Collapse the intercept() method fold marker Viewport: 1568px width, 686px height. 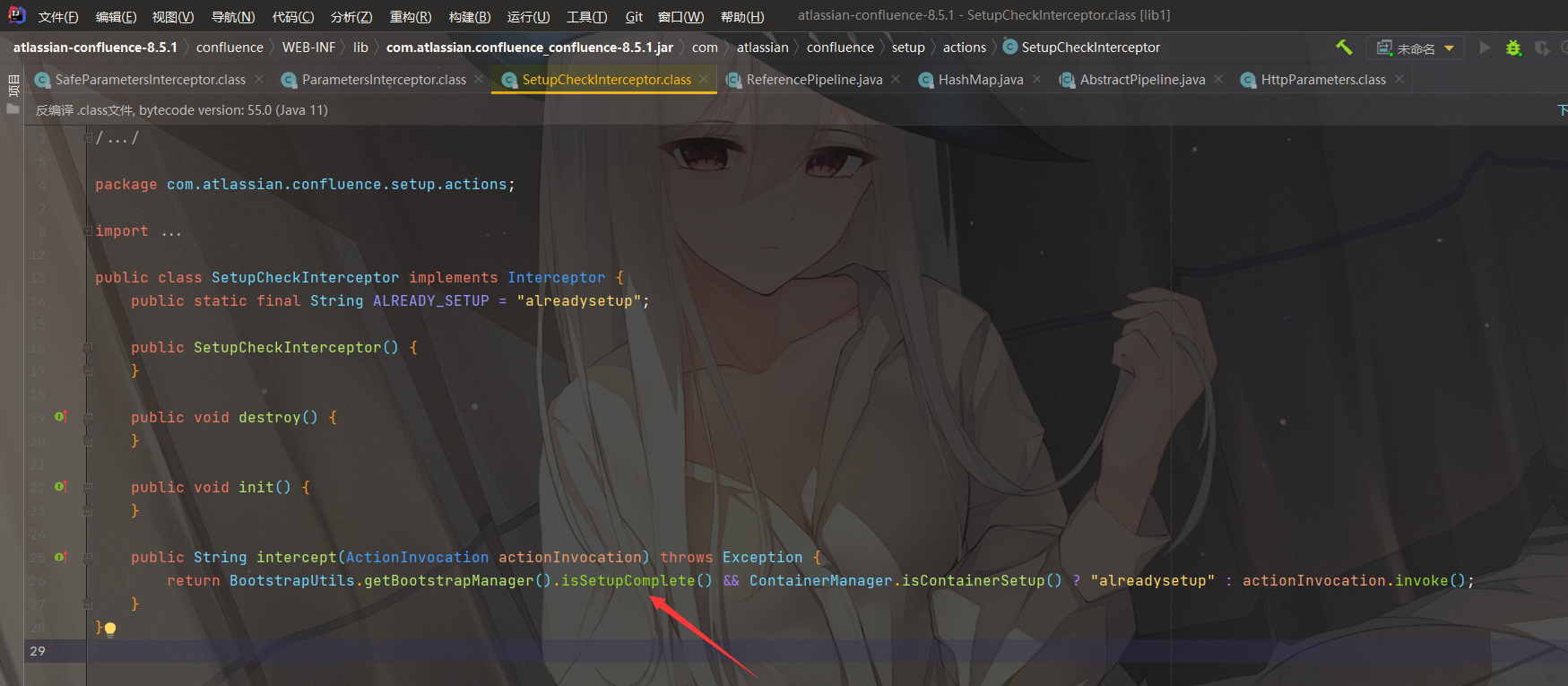pyautogui.click(x=87, y=557)
